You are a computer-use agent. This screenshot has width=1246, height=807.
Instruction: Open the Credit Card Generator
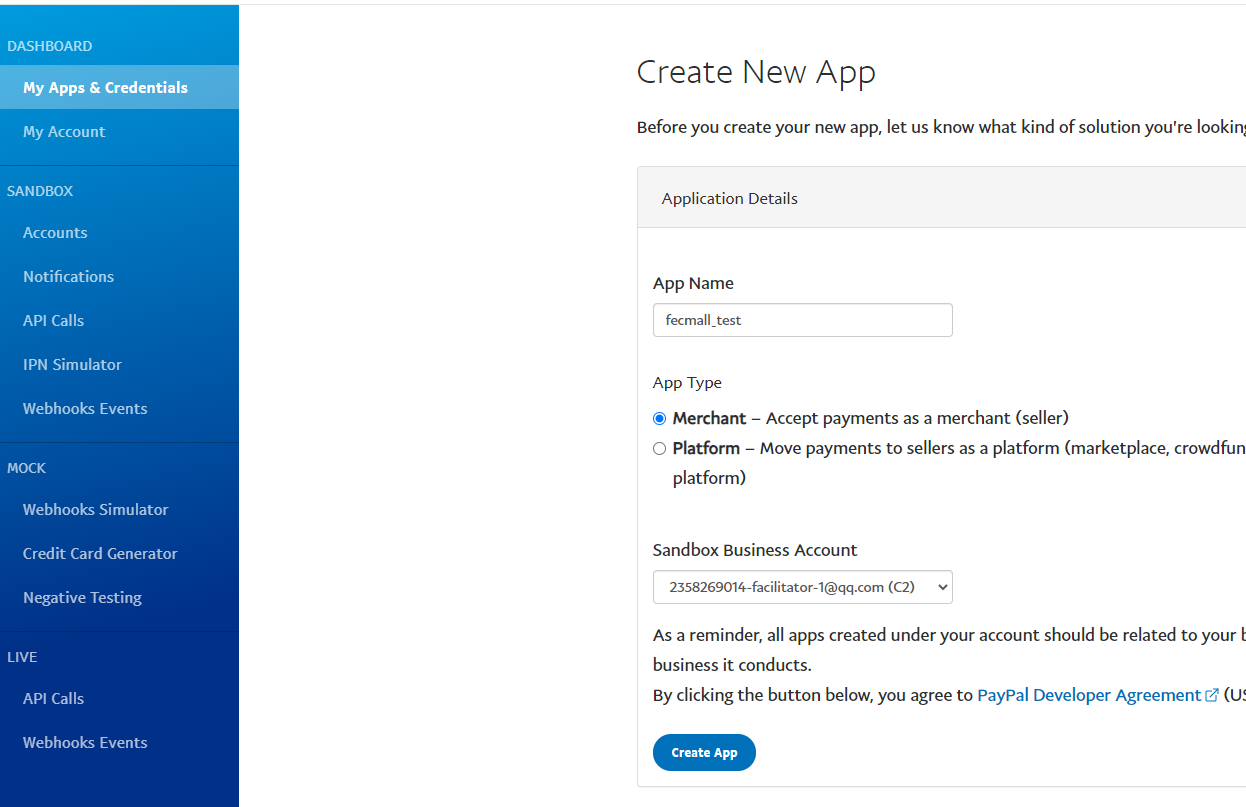(x=100, y=554)
